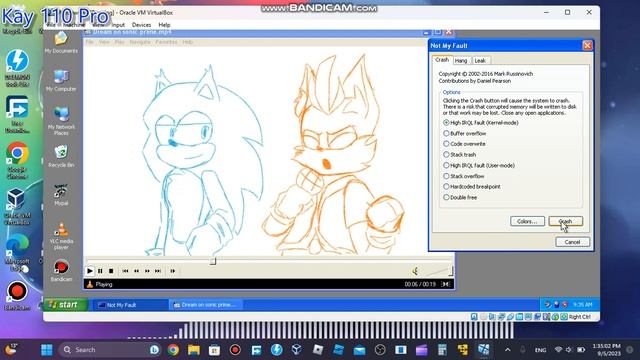Select the Double free radio option
Viewport: 640px width, 360px height.
point(460,198)
